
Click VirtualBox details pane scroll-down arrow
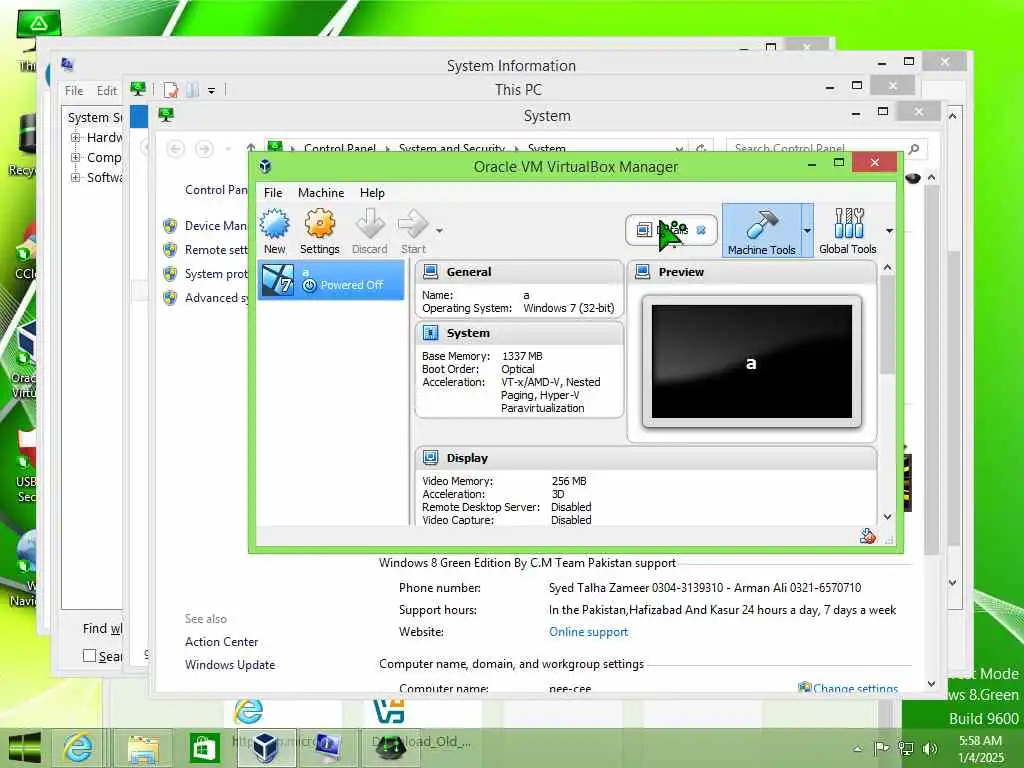[x=887, y=517]
